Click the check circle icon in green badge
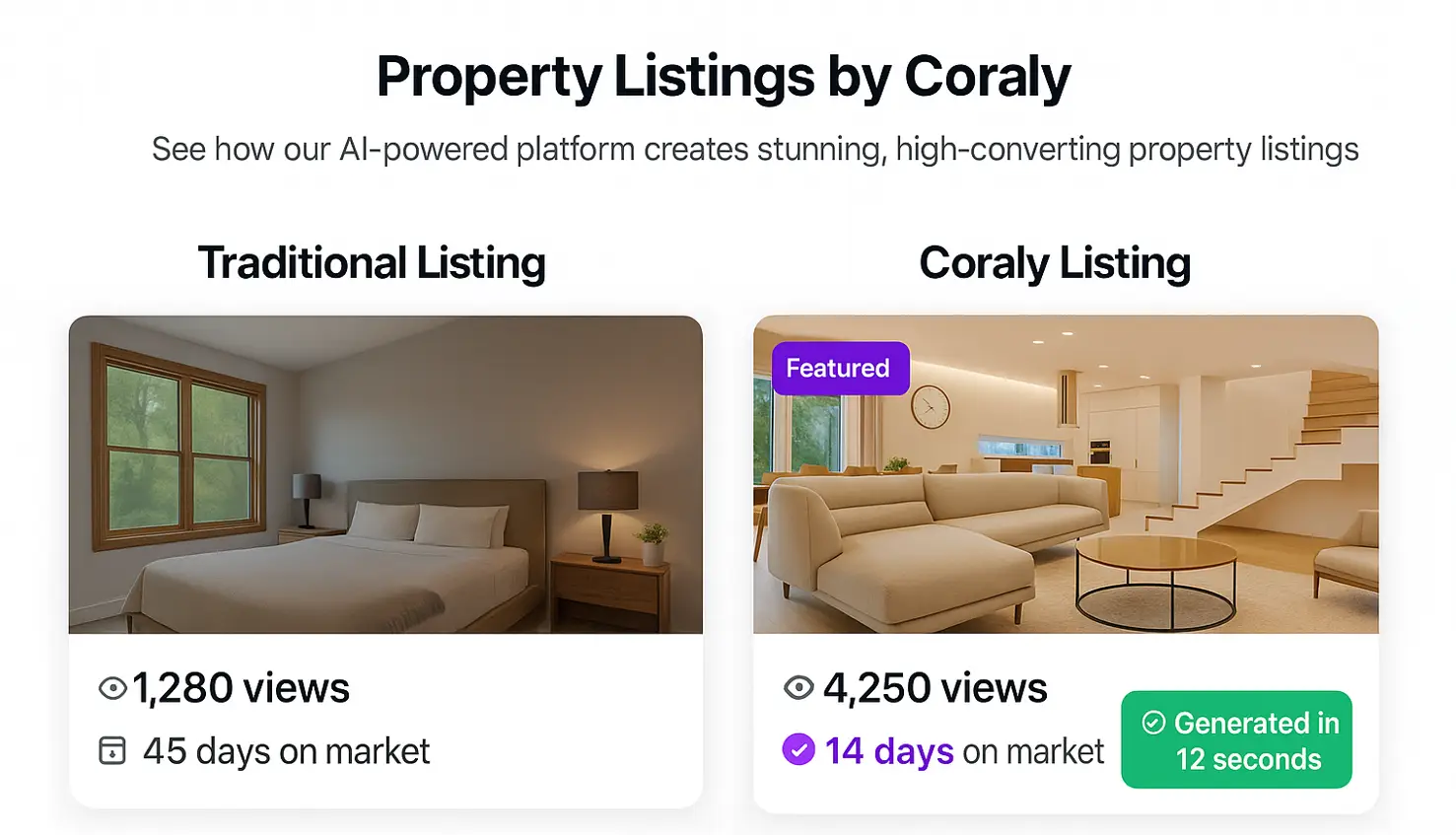Screen dimensions: 1456x835 [x=1153, y=723]
